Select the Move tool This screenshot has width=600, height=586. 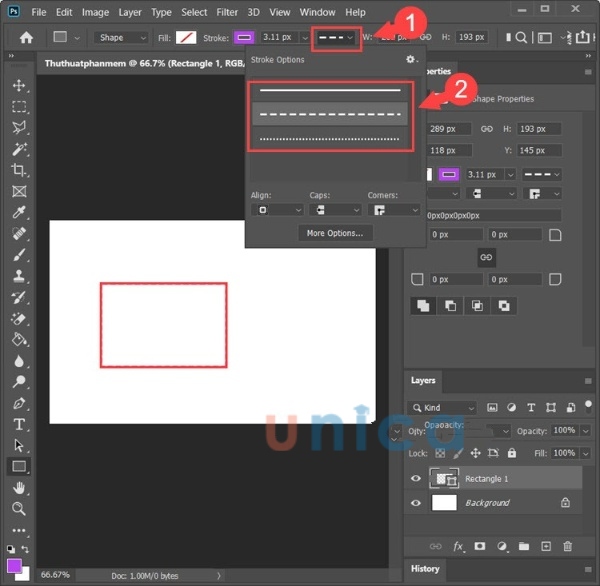coord(19,85)
